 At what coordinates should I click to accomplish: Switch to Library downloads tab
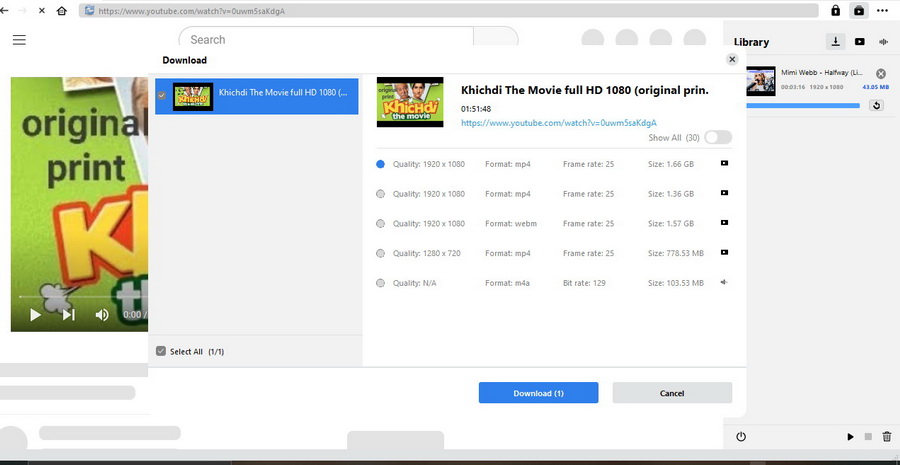(836, 41)
